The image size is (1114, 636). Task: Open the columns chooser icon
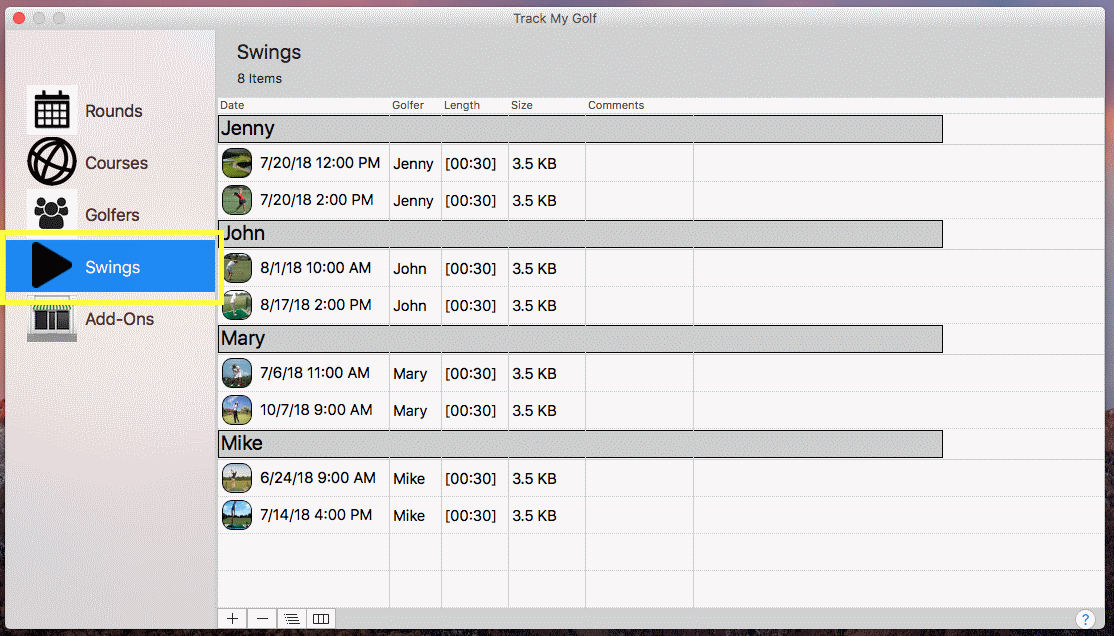click(321, 619)
